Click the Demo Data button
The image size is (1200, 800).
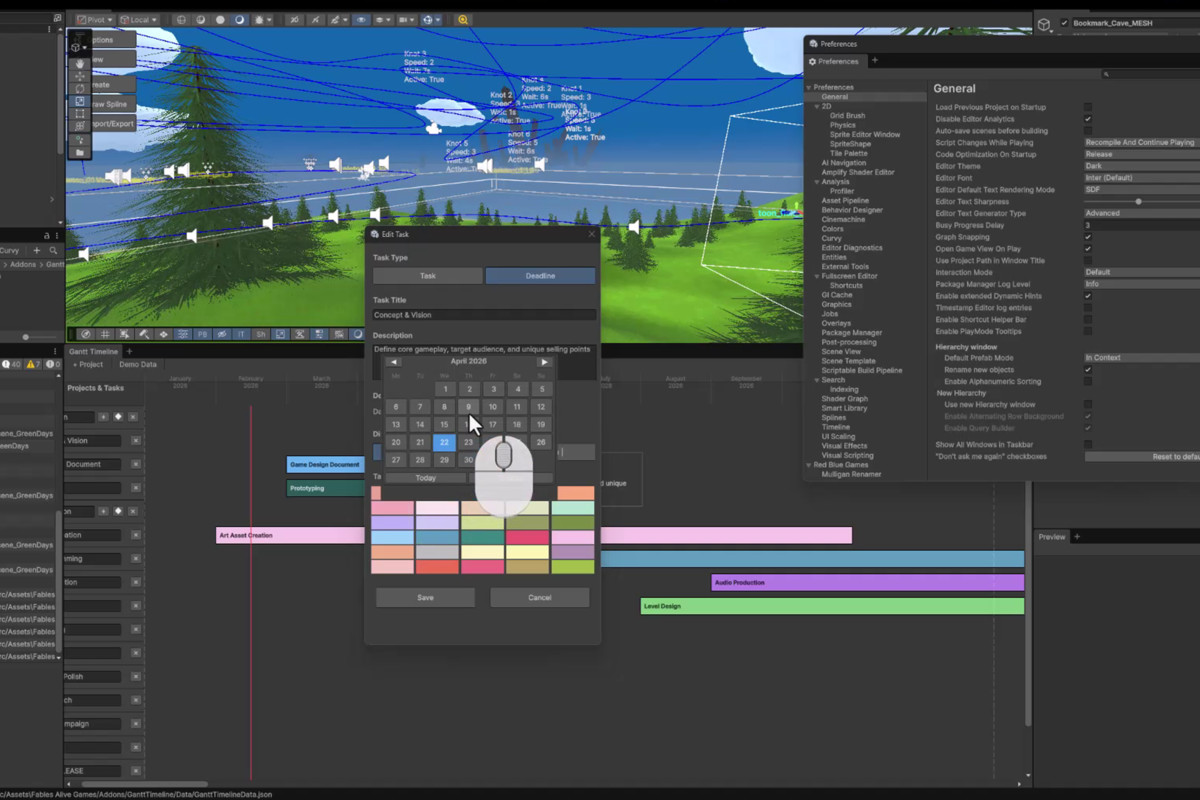click(x=138, y=365)
